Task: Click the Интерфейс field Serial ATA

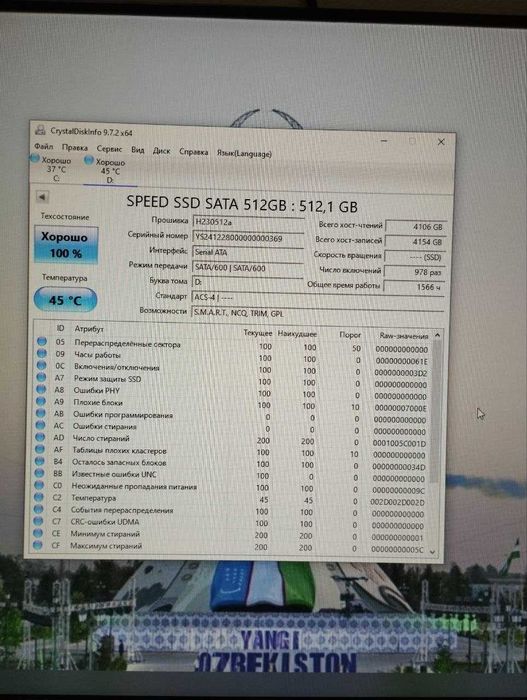Action: coord(247,253)
